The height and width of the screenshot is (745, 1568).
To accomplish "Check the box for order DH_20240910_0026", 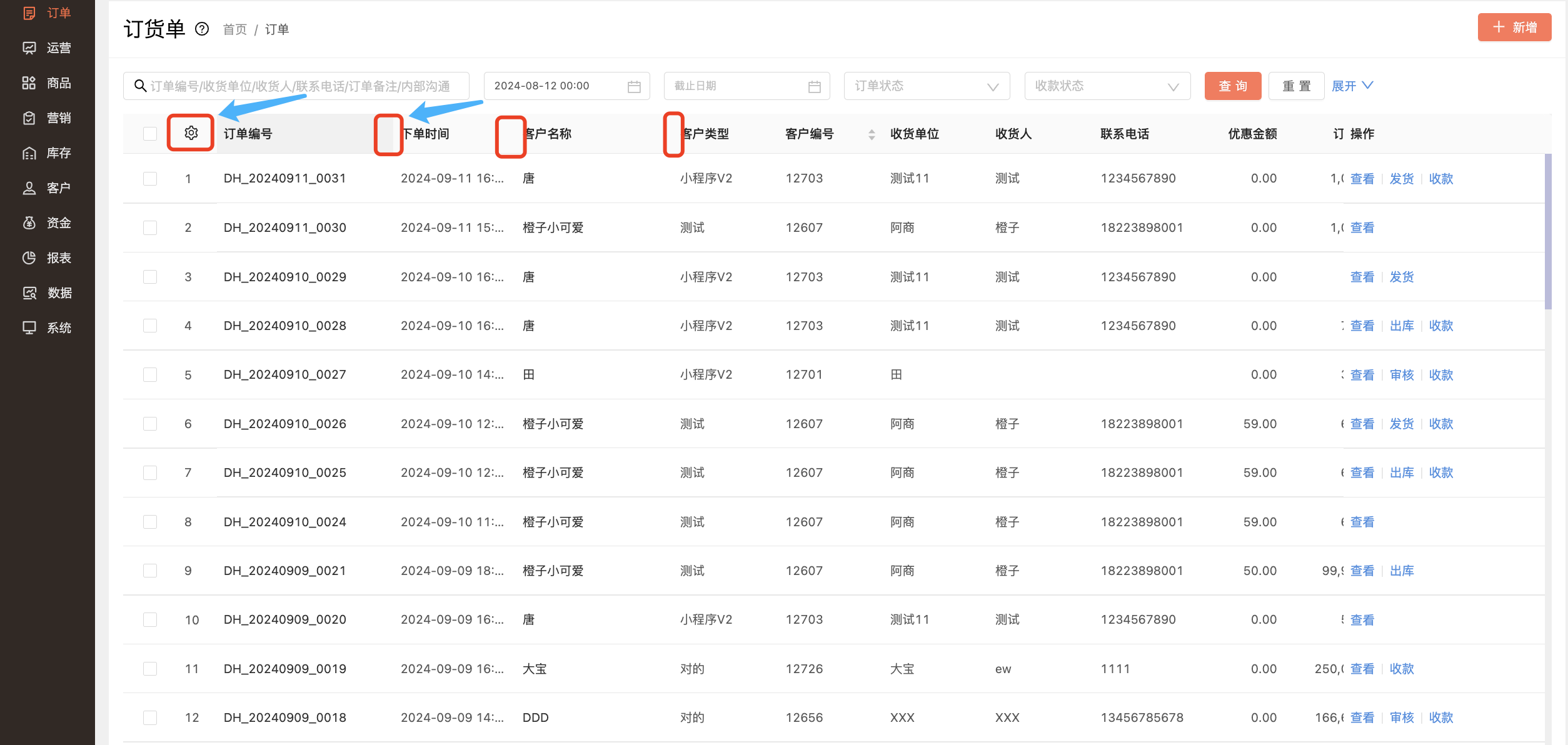I will [150, 424].
